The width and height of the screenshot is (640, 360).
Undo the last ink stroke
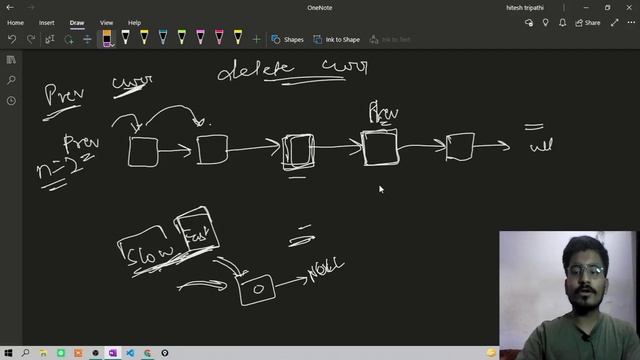point(12,39)
